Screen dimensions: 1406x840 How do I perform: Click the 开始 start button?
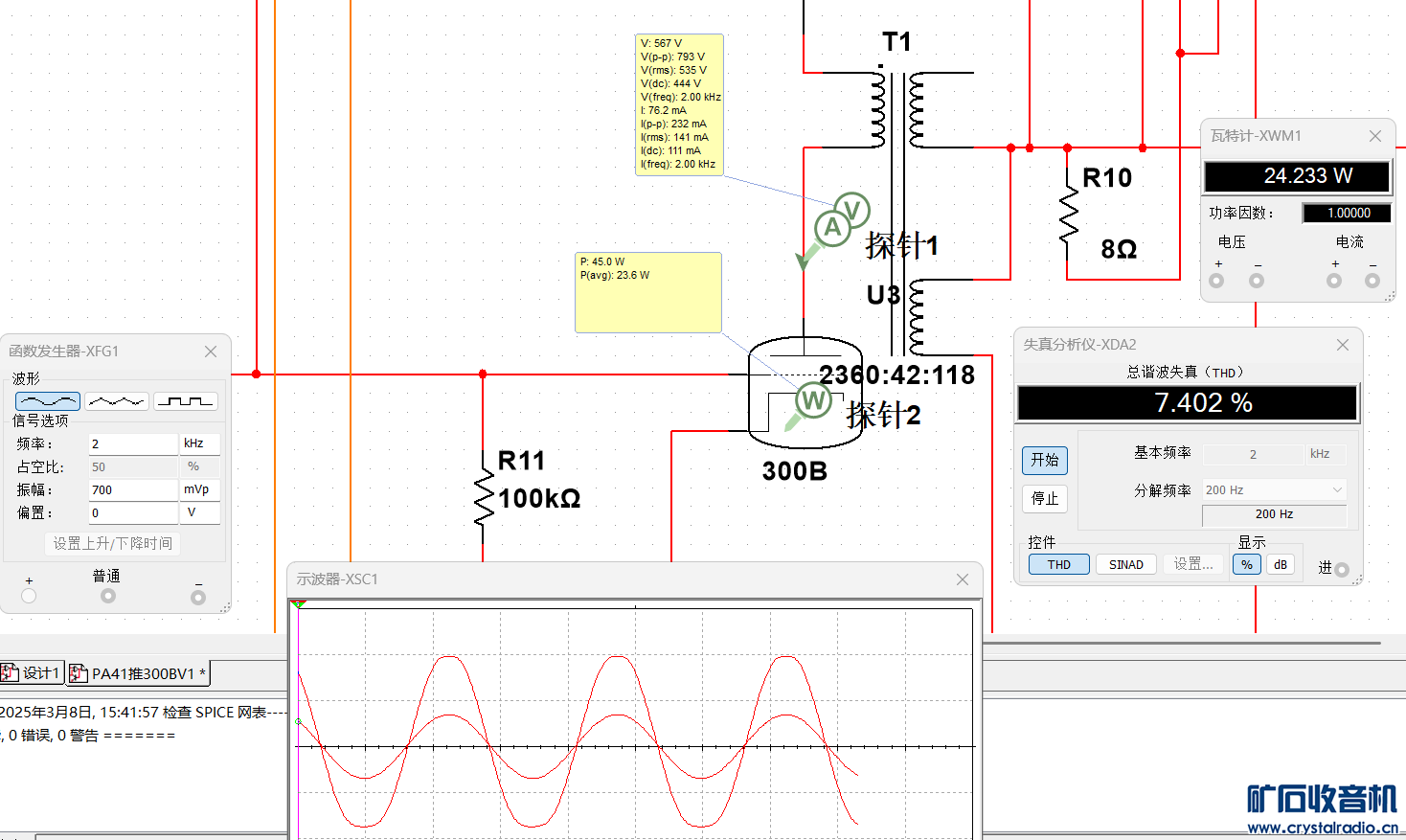[1044, 460]
